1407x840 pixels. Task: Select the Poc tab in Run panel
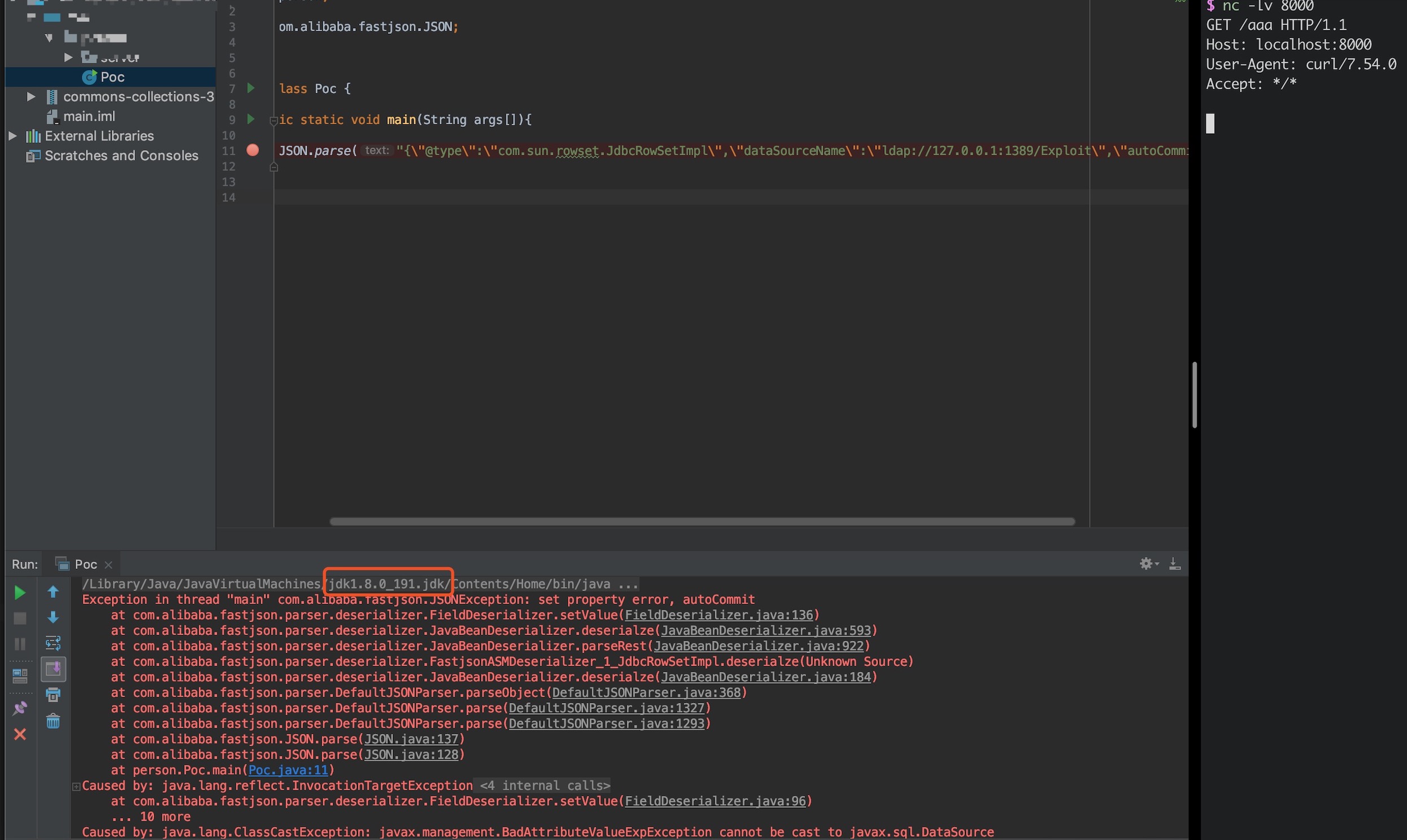click(85, 565)
